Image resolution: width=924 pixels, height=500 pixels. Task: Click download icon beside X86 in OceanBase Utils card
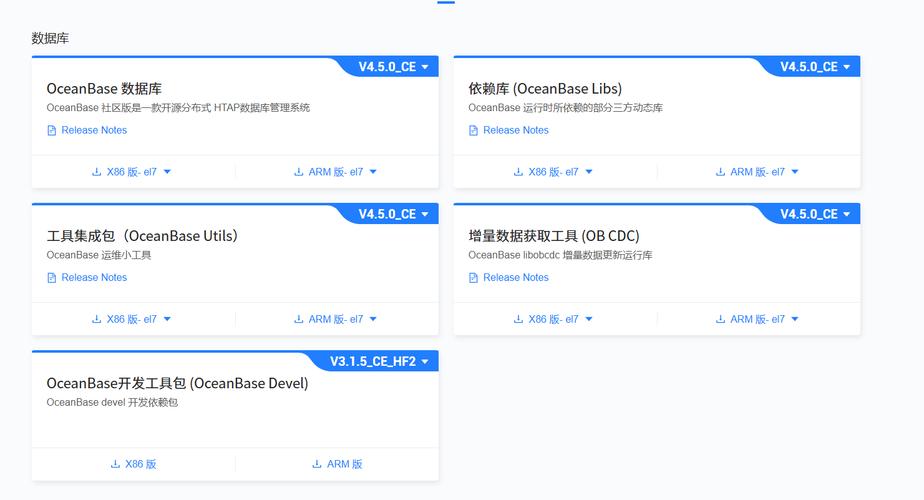coord(96,319)
